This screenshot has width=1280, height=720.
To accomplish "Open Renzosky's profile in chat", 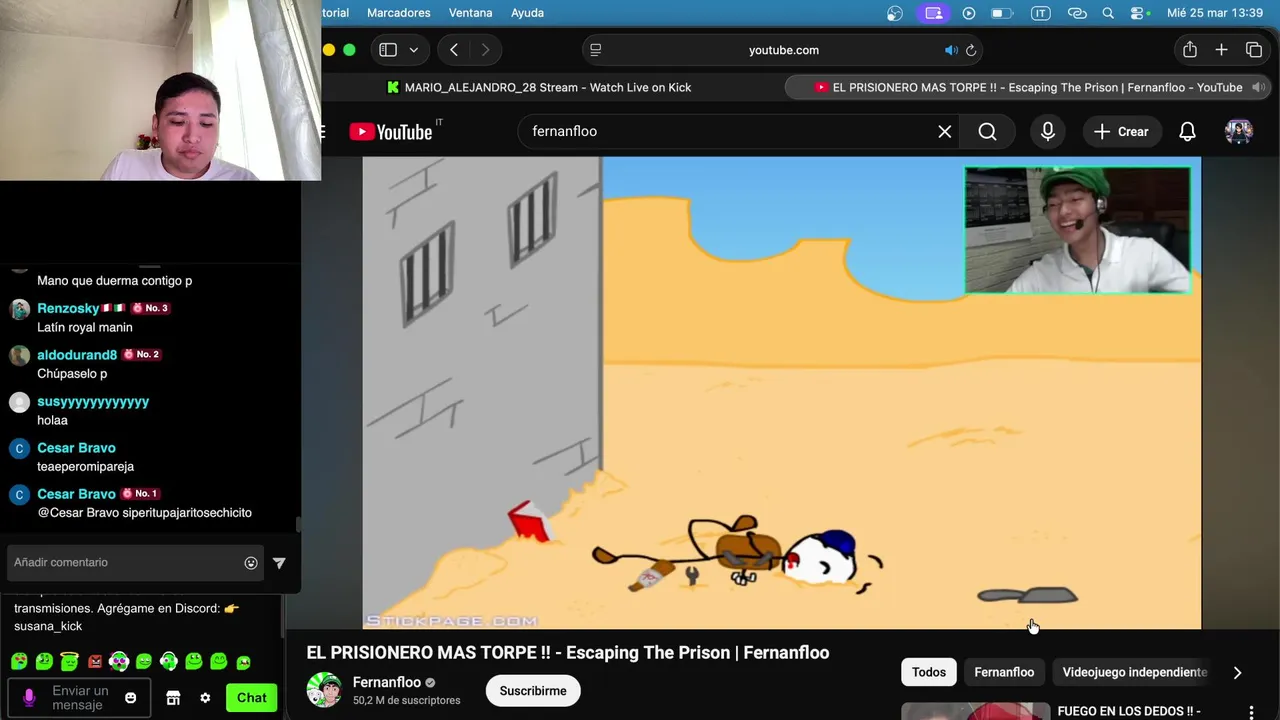I will click(68, 308).
